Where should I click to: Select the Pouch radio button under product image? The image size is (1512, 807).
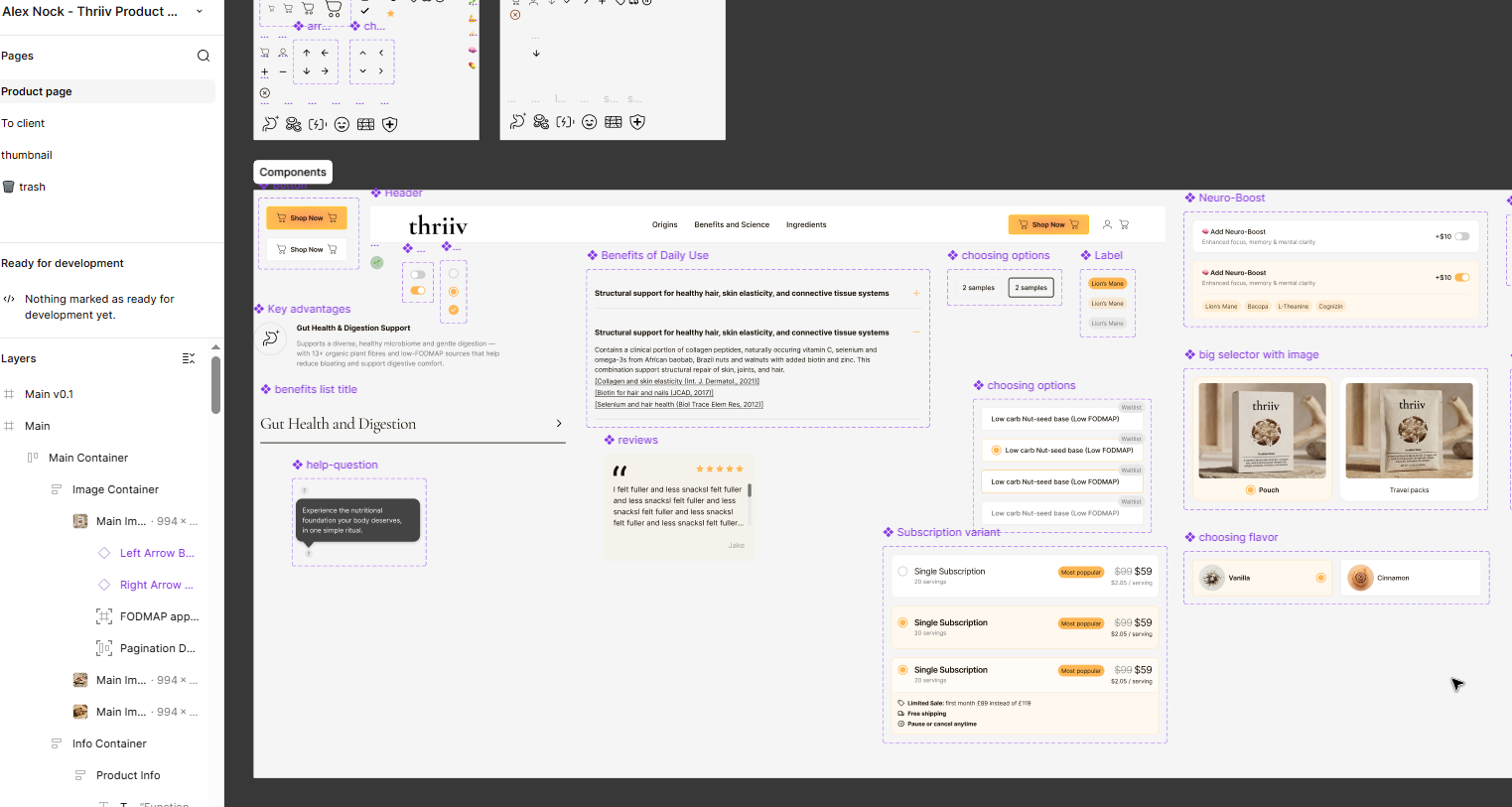[1251, 490]
